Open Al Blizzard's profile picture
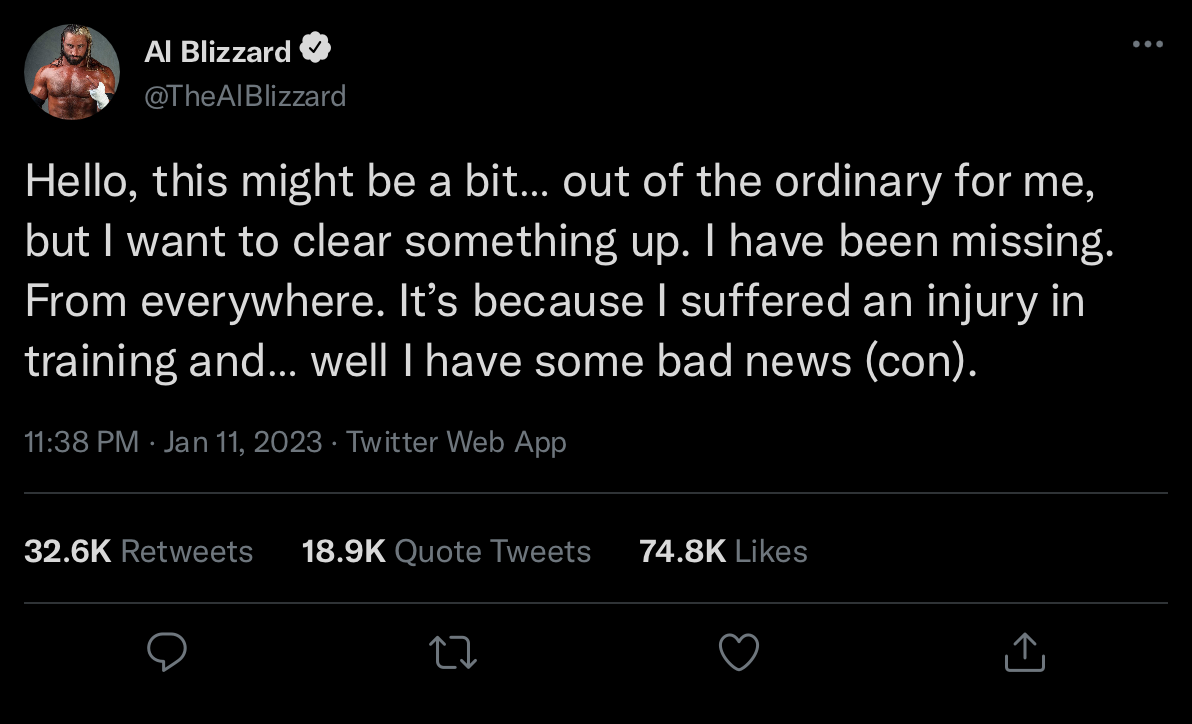Image resolution: width=1192 pixels, height=724 pixels. pyautogui.click(x=72, y=72)
